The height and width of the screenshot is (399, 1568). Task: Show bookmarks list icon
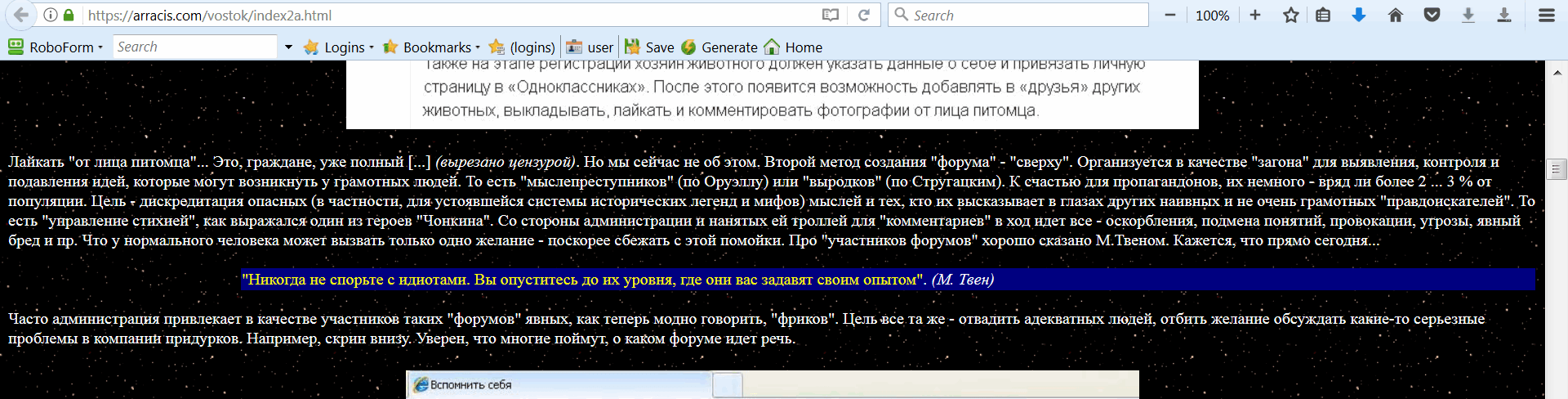(x=1323, y=15)
